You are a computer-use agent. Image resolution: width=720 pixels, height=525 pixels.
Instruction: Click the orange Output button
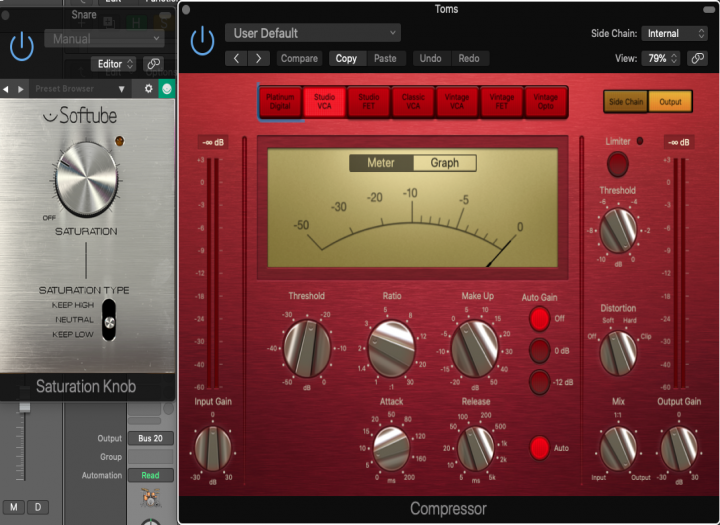click(670, 102)
